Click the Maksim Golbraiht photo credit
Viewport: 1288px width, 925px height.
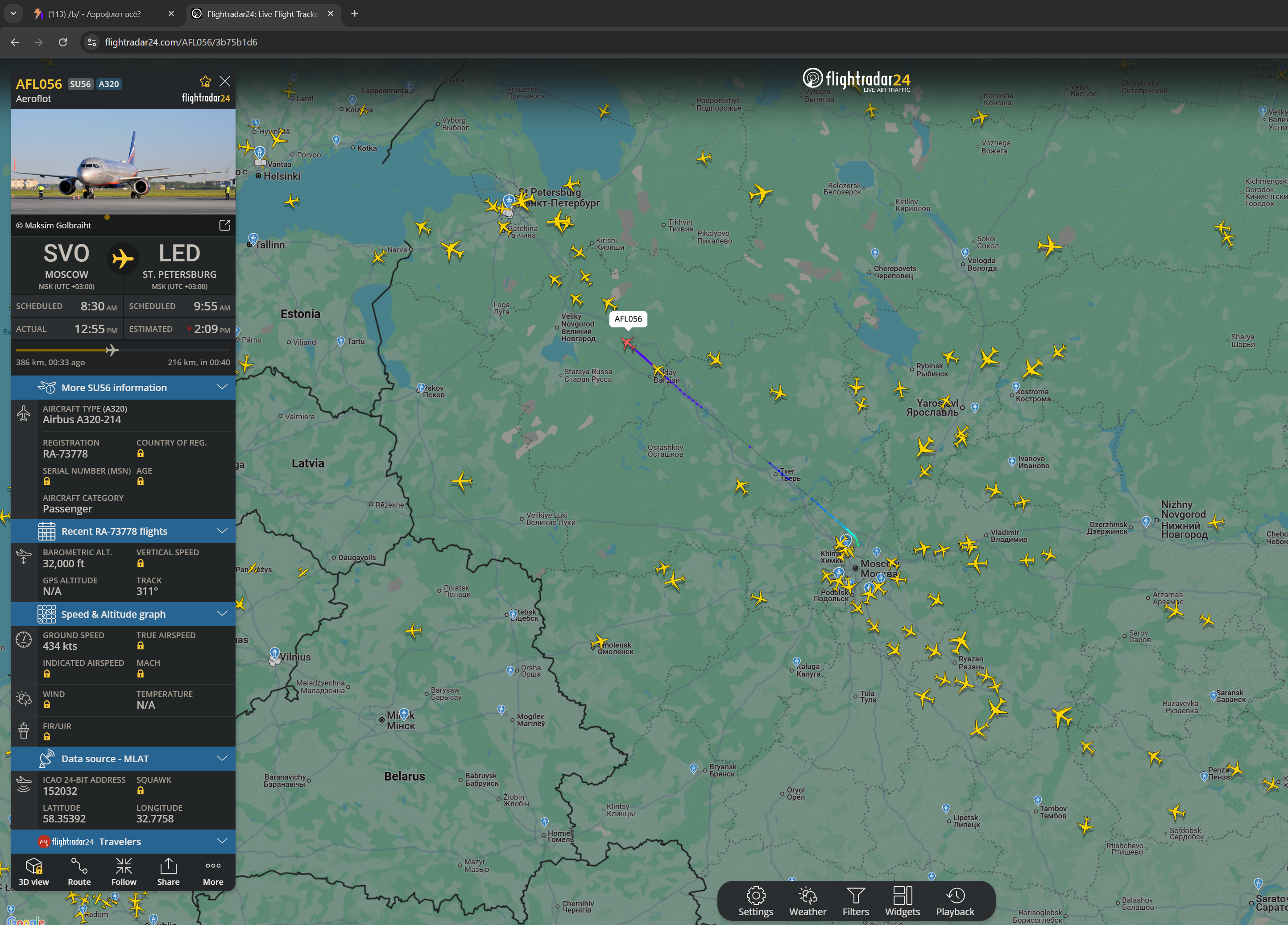click(54, 225)
